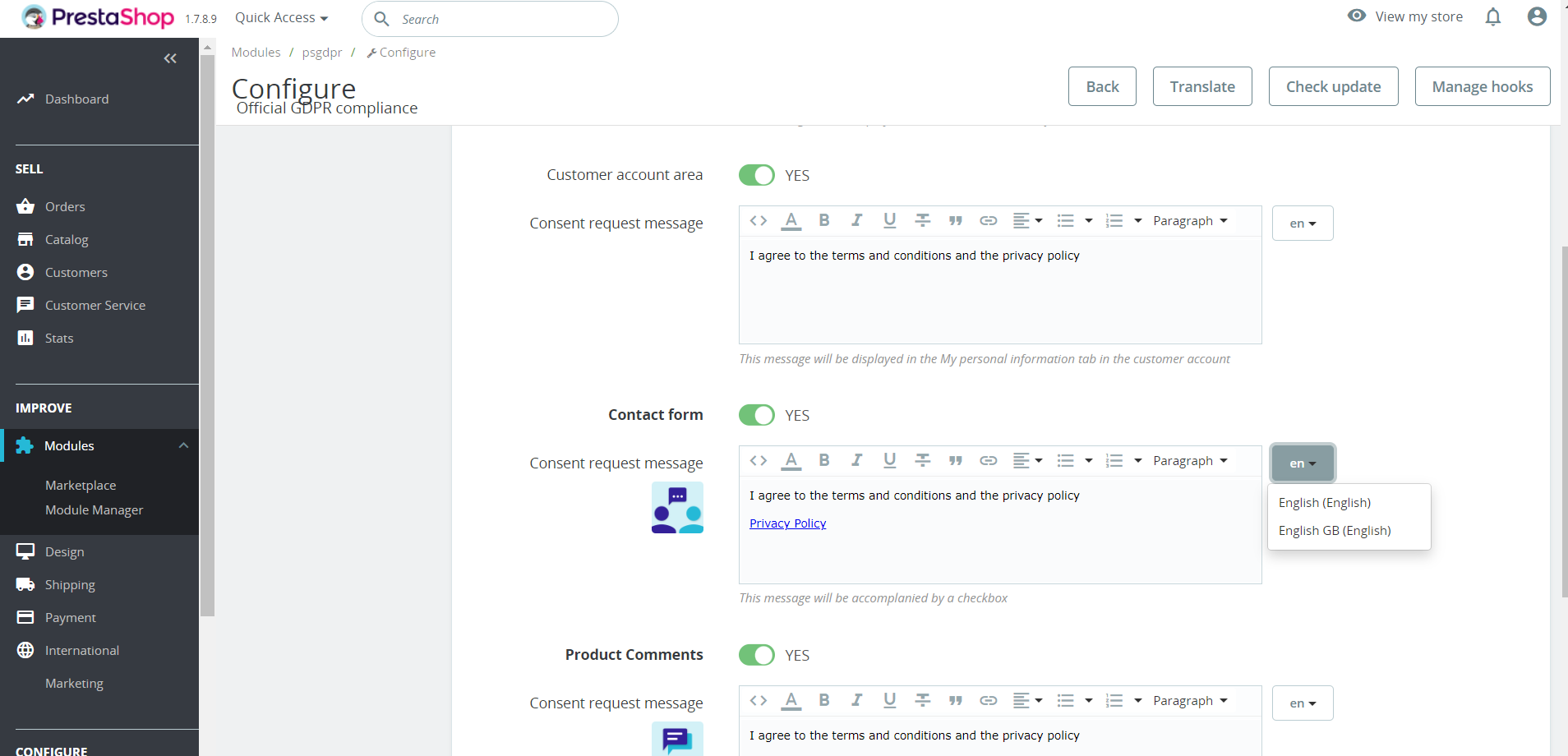Click bold in Product Comments editor
The height and width of the screenshot is (756, 1568).
pos(824,700)
